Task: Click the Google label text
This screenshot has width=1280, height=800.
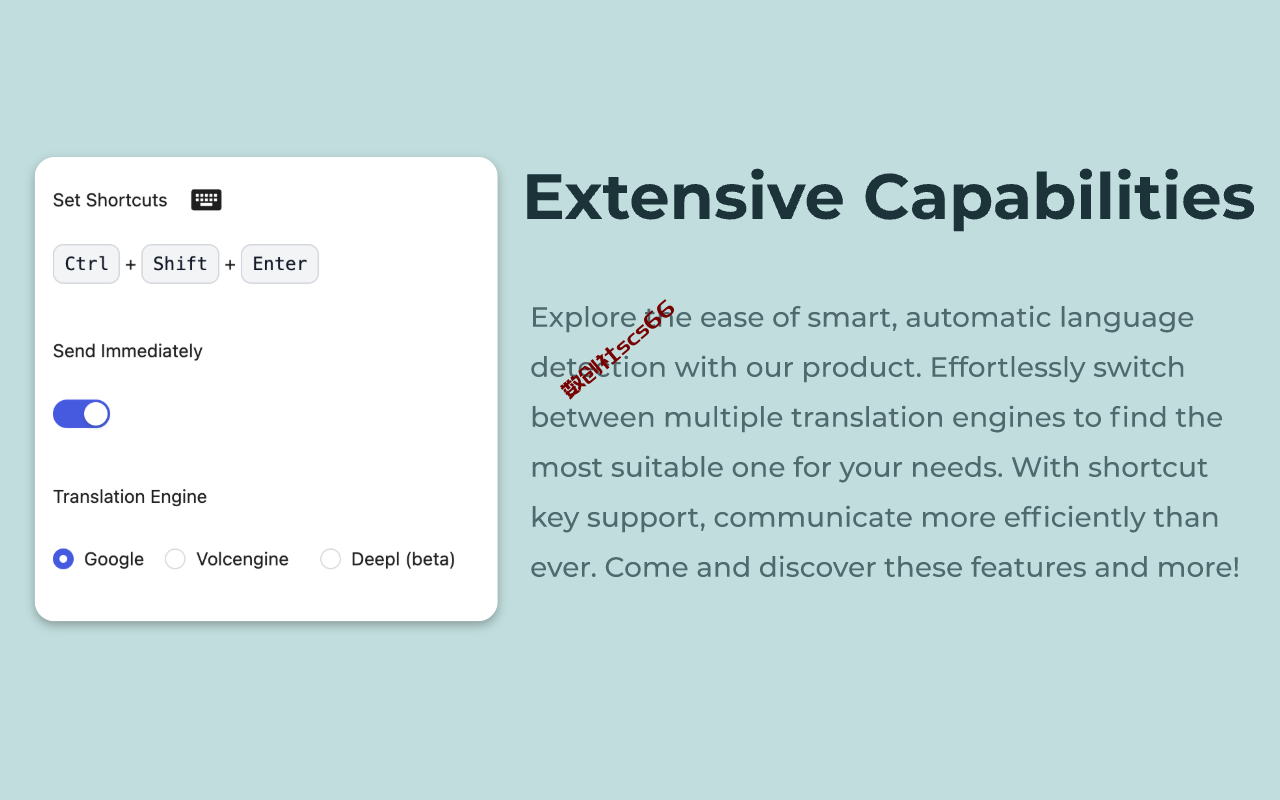Action: (x=114, y=559)
